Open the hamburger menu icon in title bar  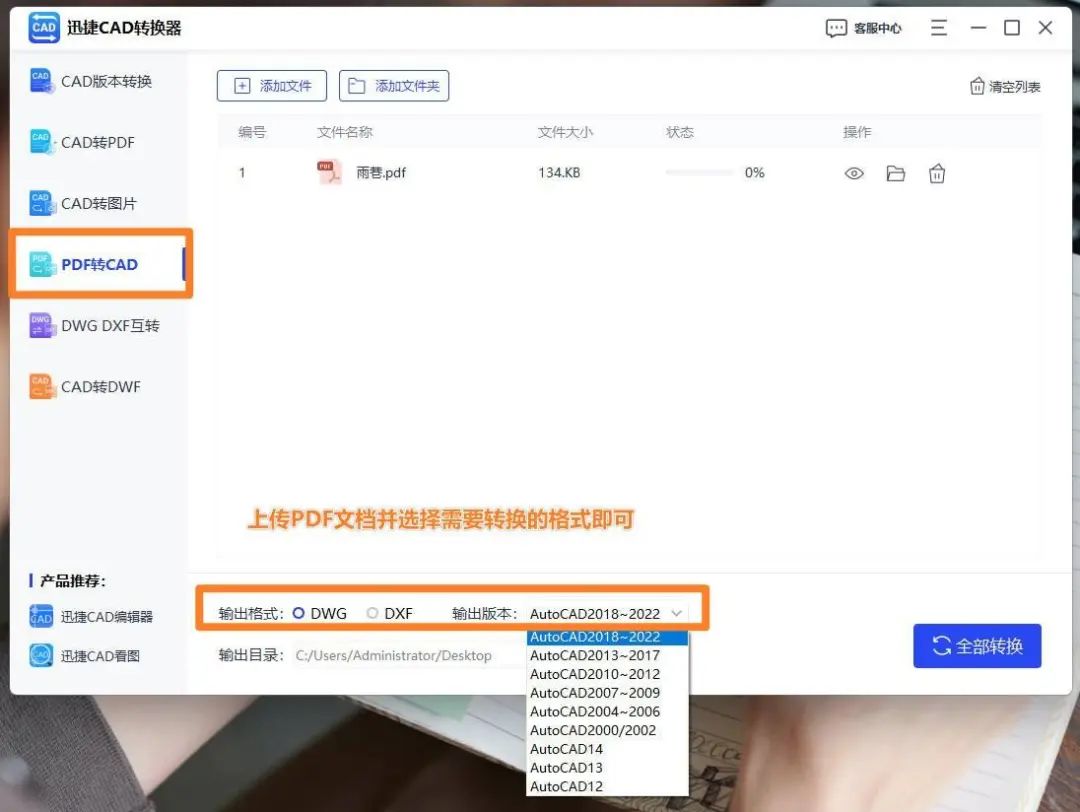[939, 28]
